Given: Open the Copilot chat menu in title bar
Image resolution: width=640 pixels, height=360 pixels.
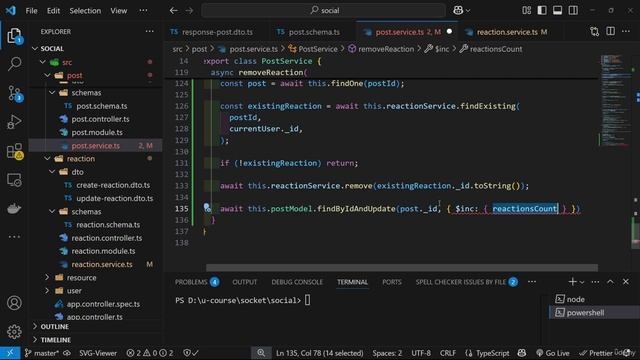Looking at the screenshot, I should pos(461,11).
